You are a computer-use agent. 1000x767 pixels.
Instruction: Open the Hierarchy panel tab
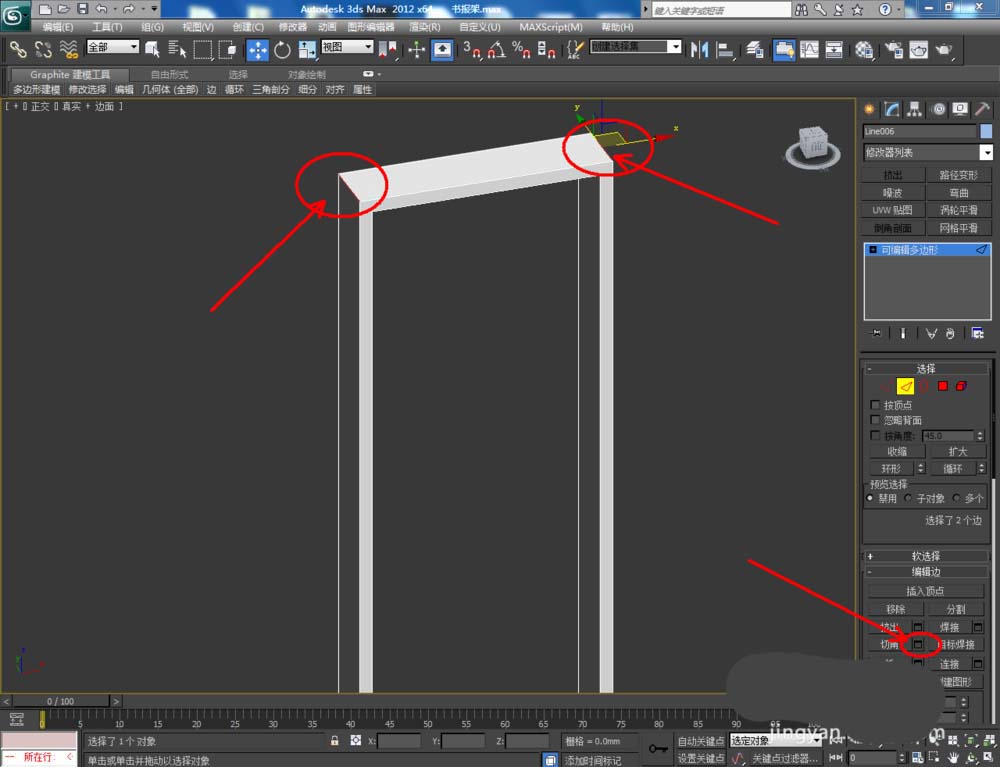pos(915,109)
